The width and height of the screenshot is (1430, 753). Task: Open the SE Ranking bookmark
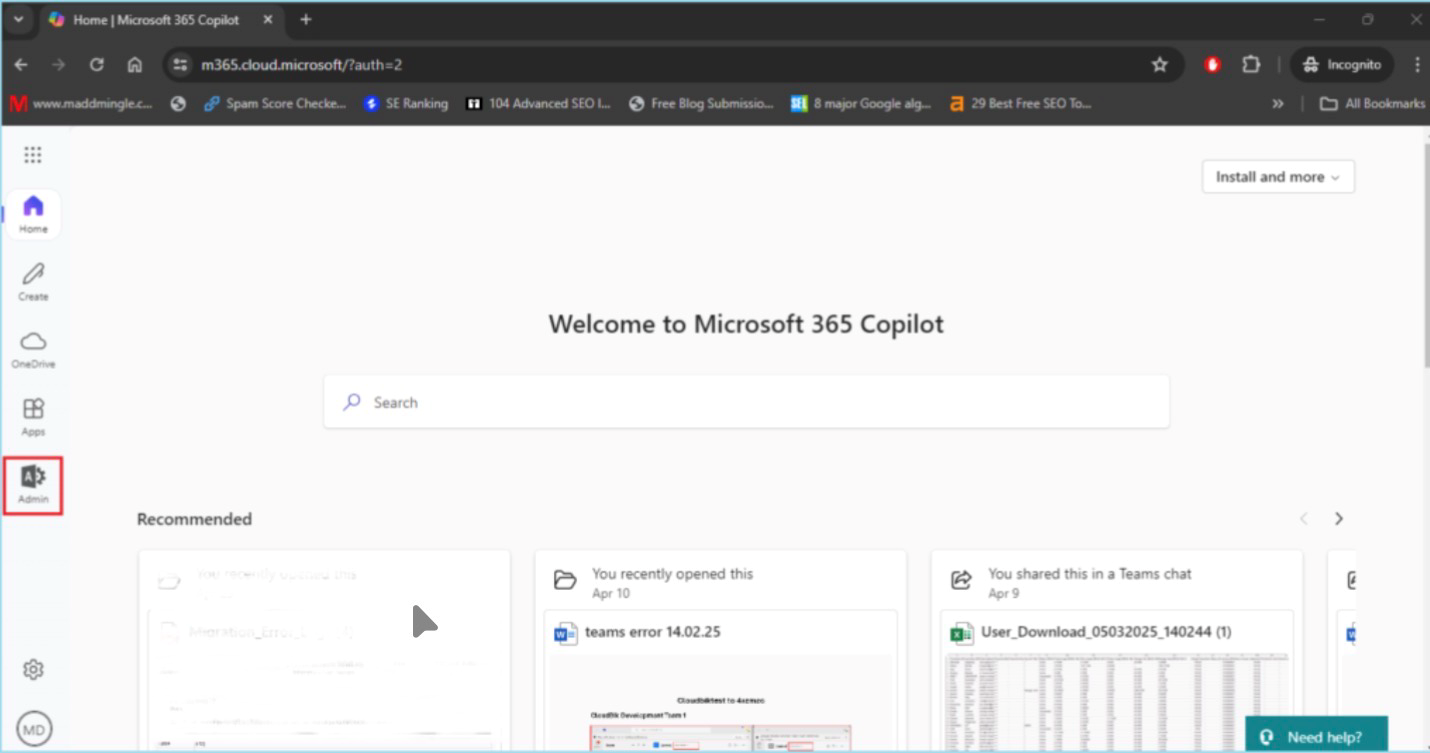405,103
